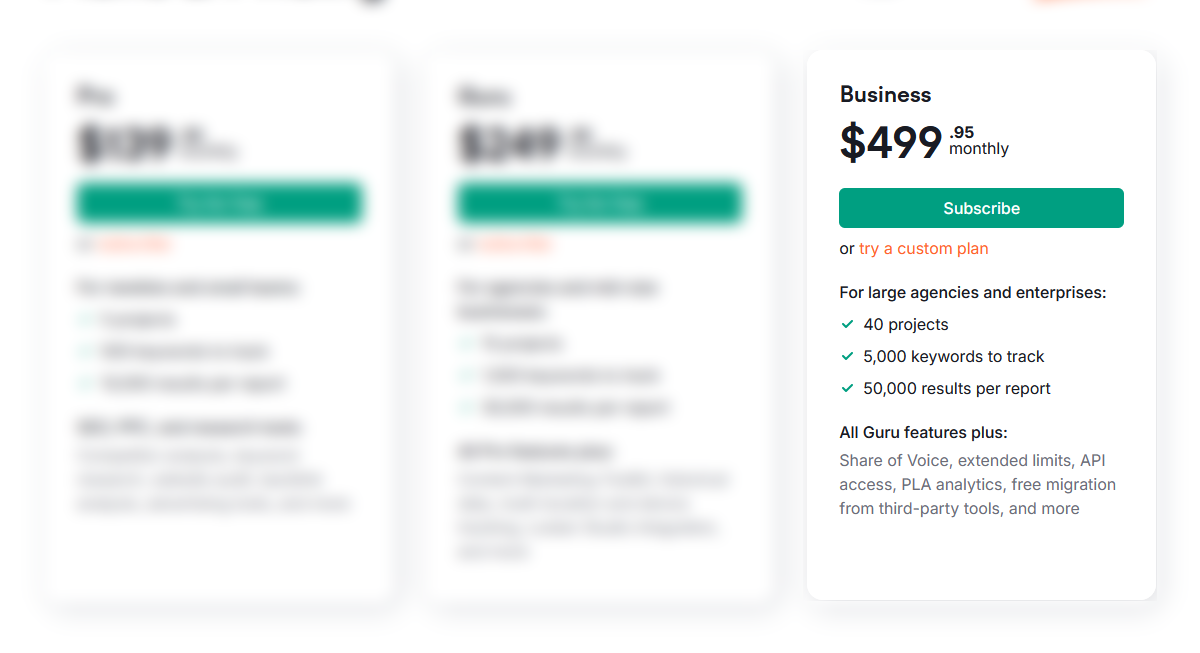
Task: Click the "5,000 keywords to track" text
Action: tap(954, 356)
